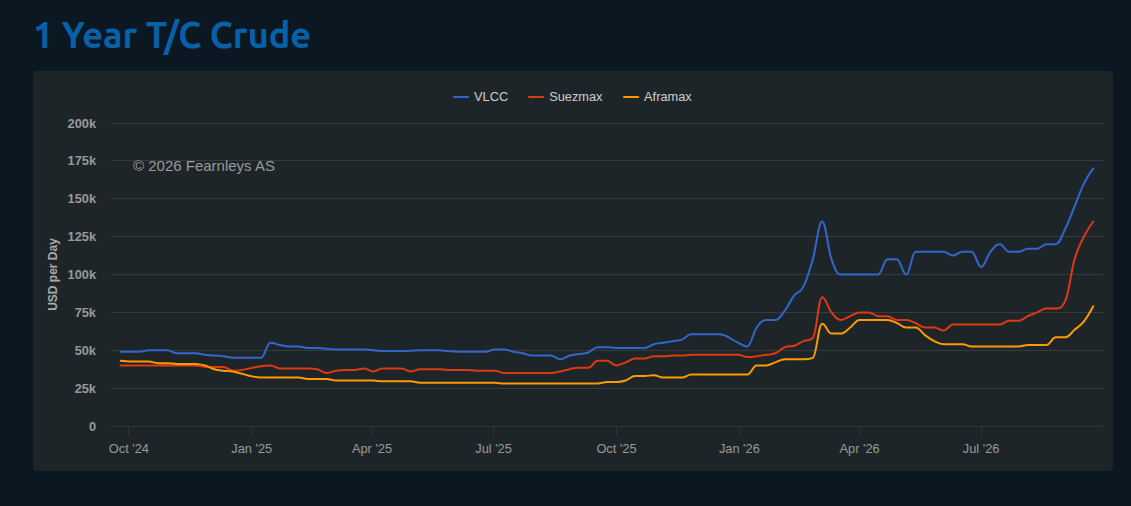
Task: Select the Oct '24 x-axis label
Action: click(x=128, y=449)
